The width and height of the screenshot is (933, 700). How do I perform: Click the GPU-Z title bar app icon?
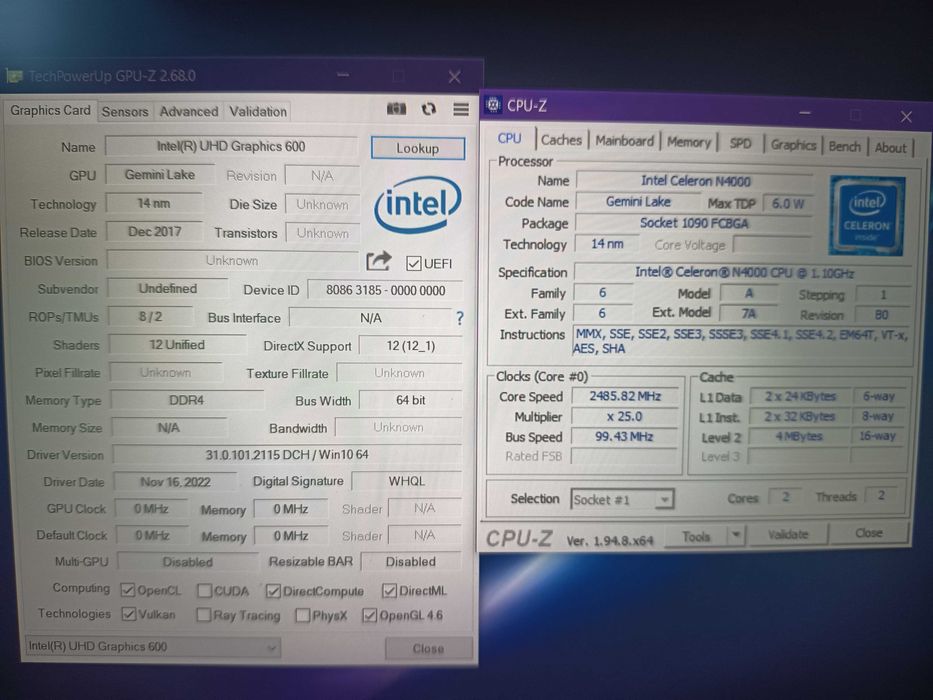14,76
